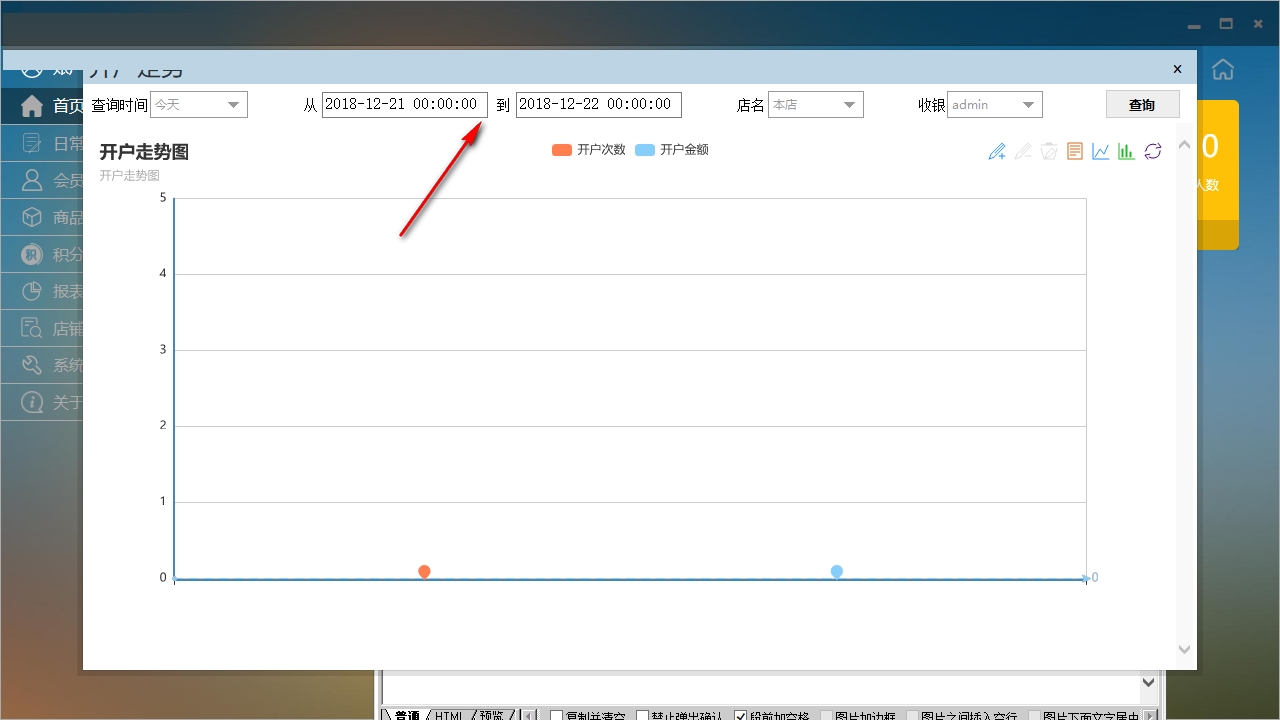Click 开户走势图 chart title
Viewport: 1280px width, 720px height.
click(x=144, y=152)
